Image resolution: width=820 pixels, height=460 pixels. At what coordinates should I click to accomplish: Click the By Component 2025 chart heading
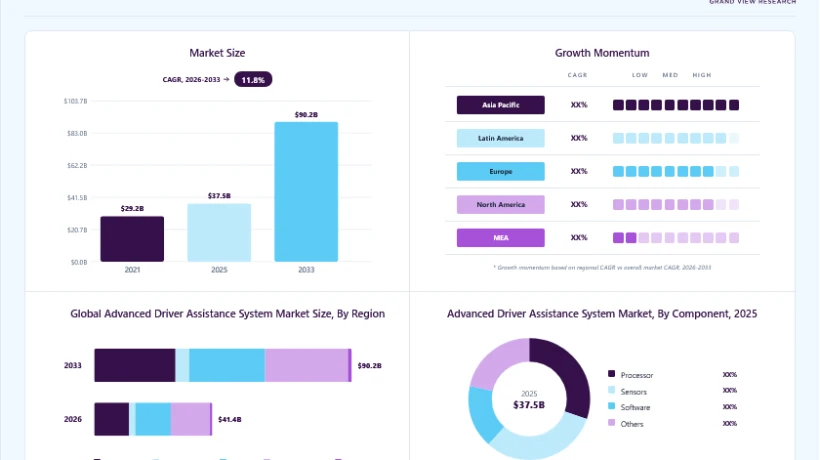tap(602, 314)
